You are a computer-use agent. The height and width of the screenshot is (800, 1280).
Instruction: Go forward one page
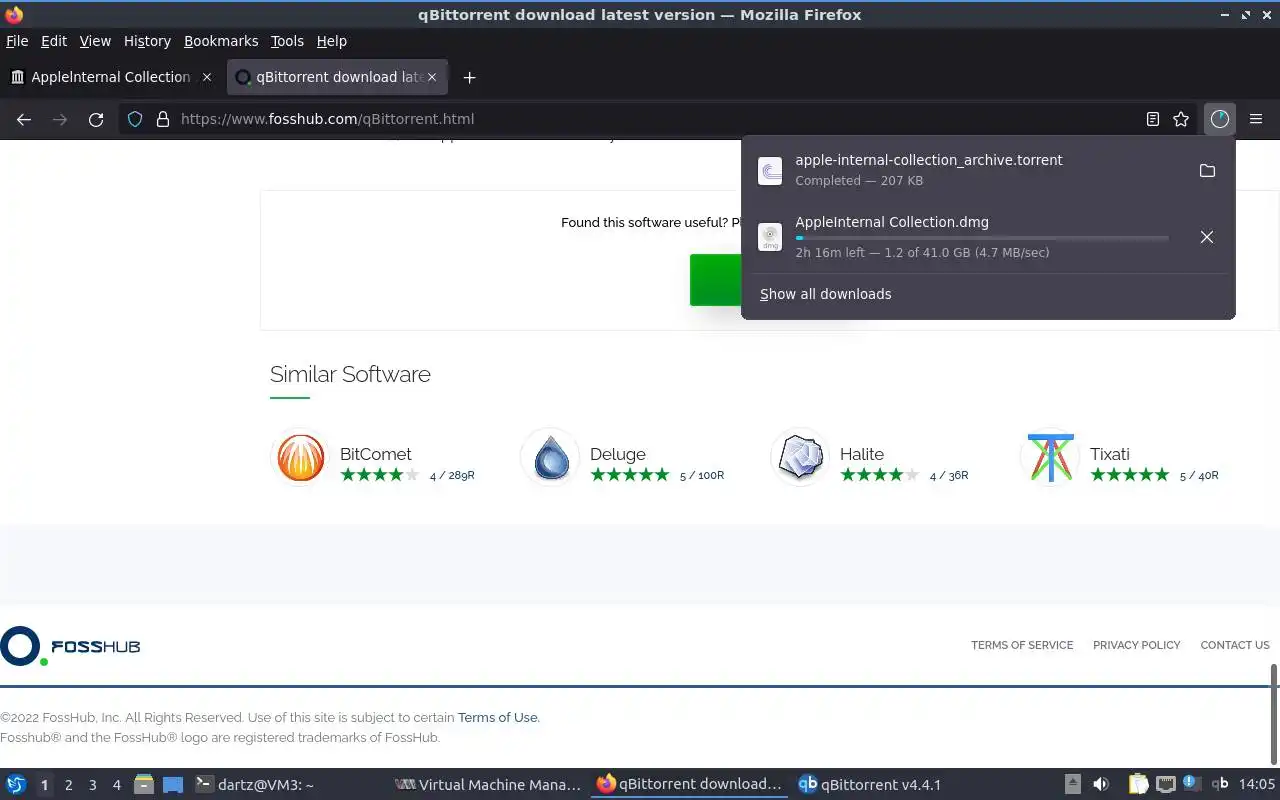point(60,119)
